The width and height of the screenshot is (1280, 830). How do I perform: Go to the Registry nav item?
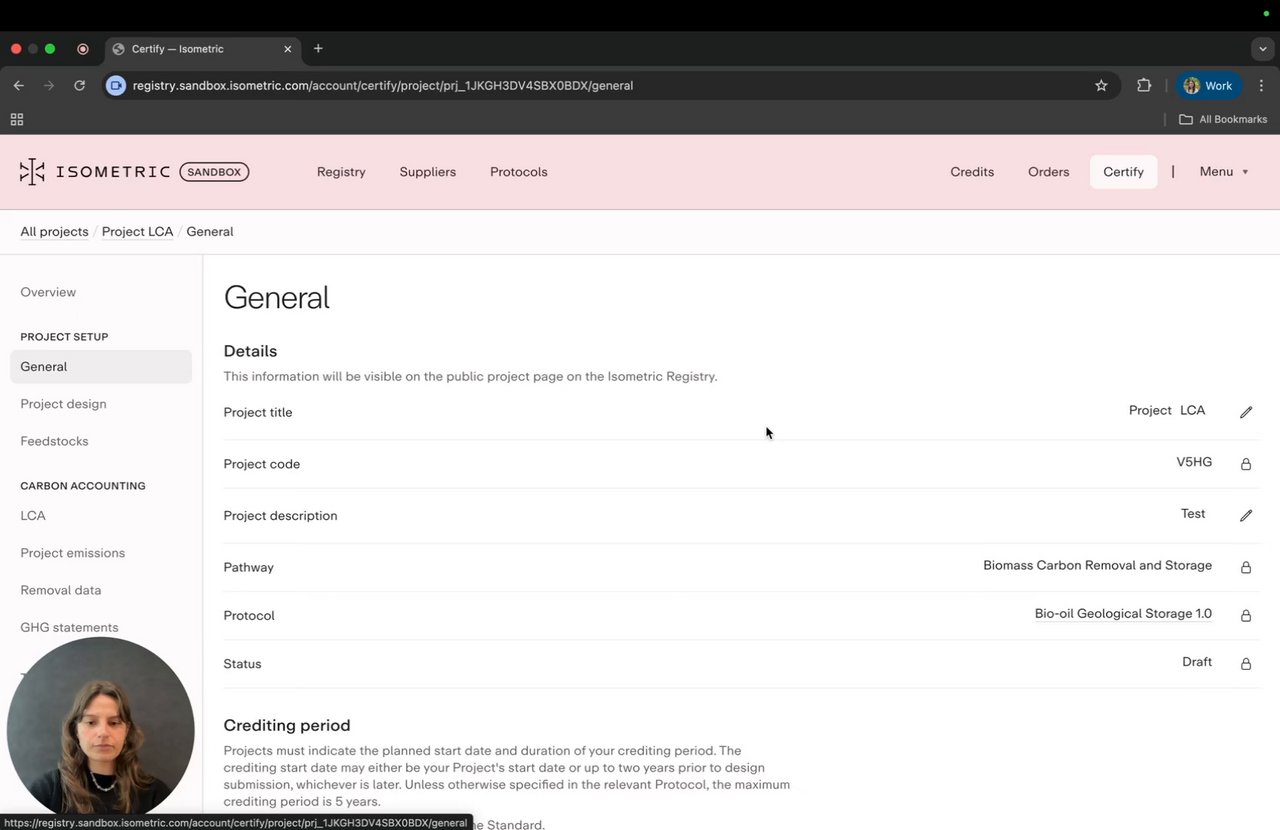(x=341, y=172)
